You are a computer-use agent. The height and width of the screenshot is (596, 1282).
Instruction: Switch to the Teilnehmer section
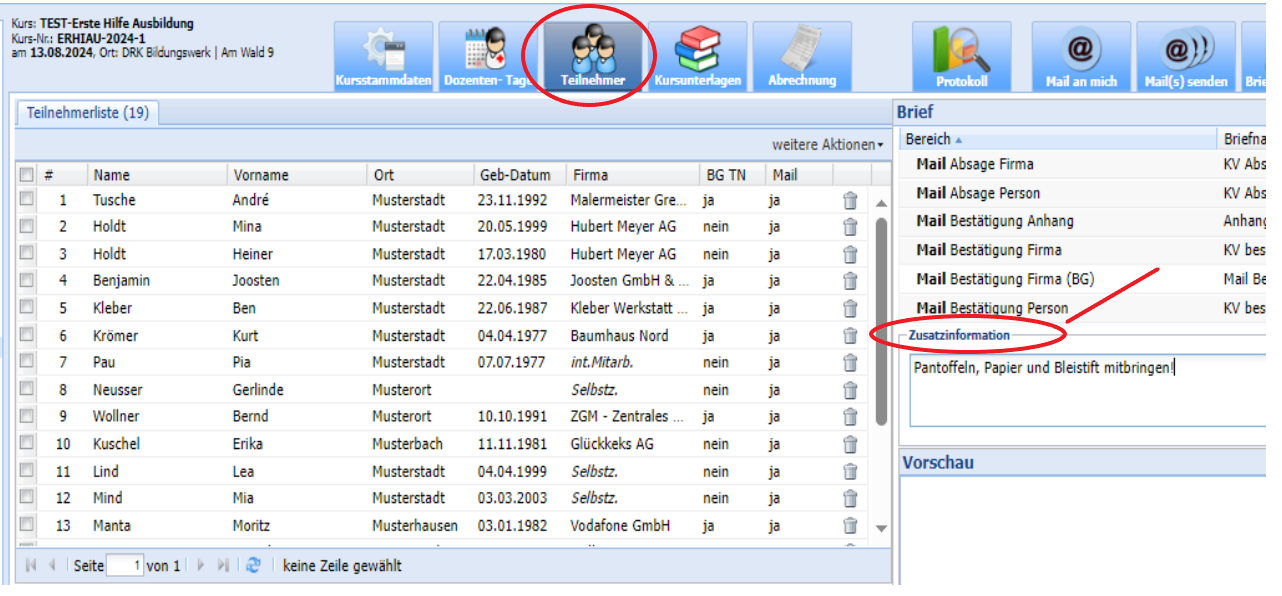[x=593, y=56]
